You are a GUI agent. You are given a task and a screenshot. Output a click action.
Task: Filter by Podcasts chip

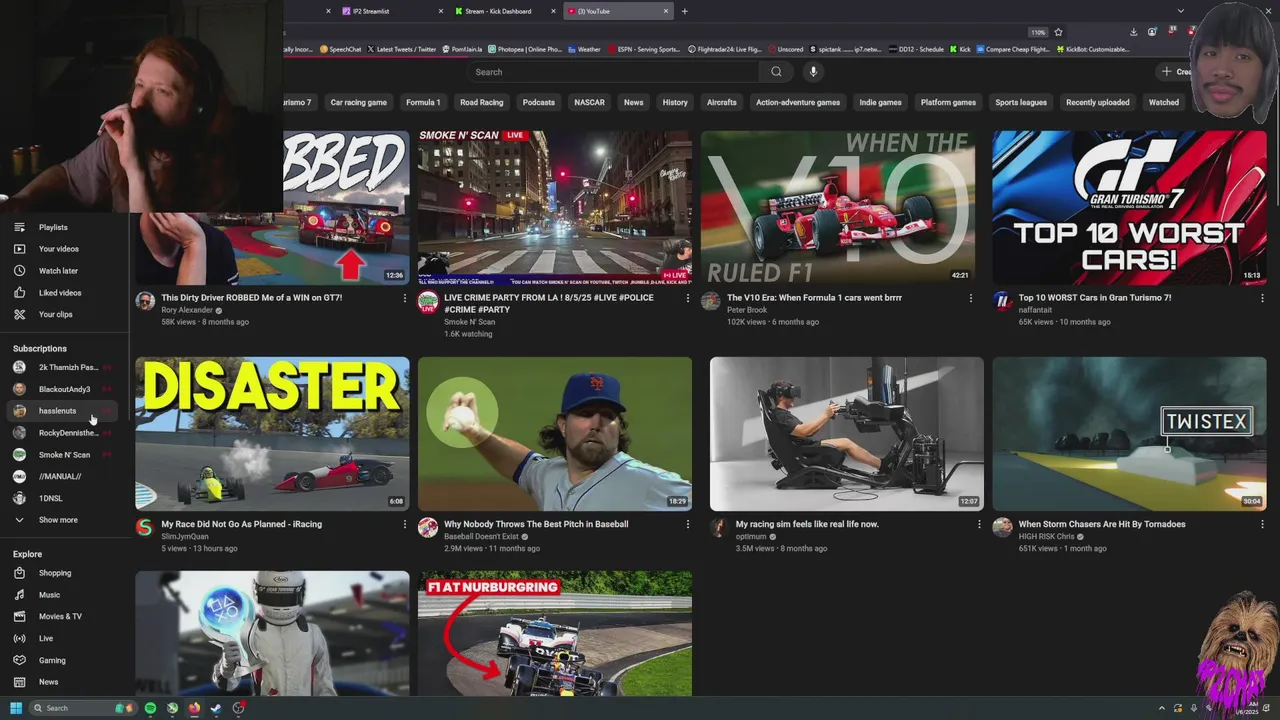(x=538, y=102)
